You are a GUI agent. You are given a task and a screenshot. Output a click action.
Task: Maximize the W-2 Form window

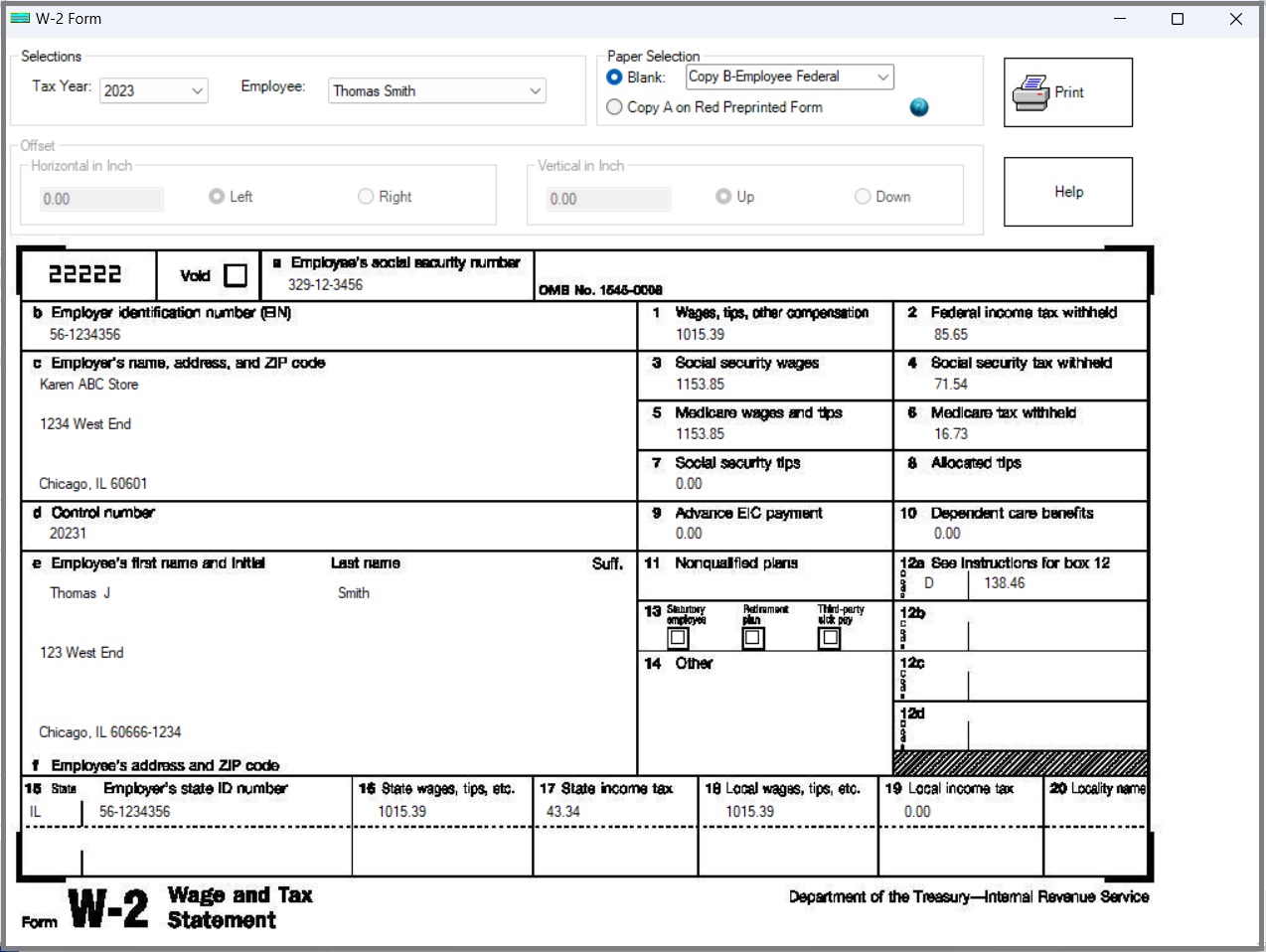pos(1178,18)
